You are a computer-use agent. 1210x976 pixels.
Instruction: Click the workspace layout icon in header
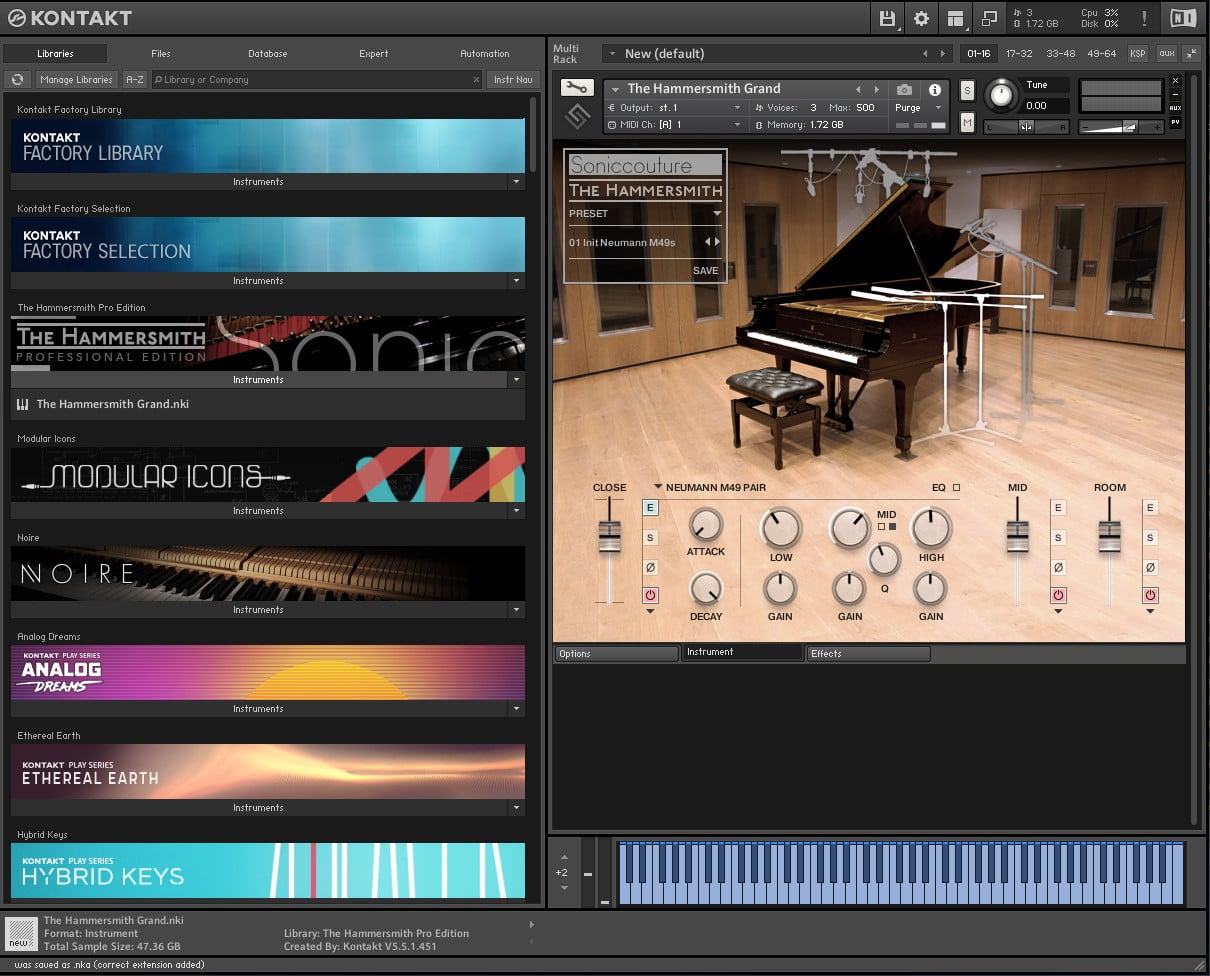pos(955,18)
